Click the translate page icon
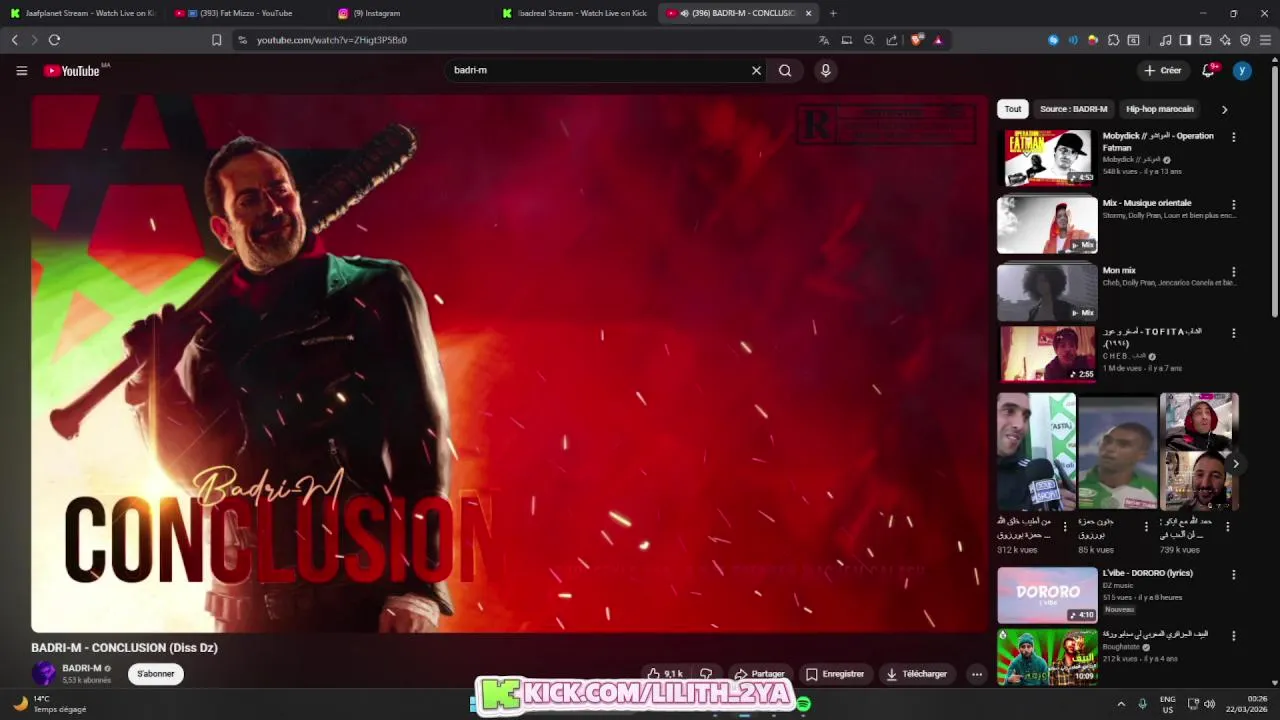 (824, 40)
